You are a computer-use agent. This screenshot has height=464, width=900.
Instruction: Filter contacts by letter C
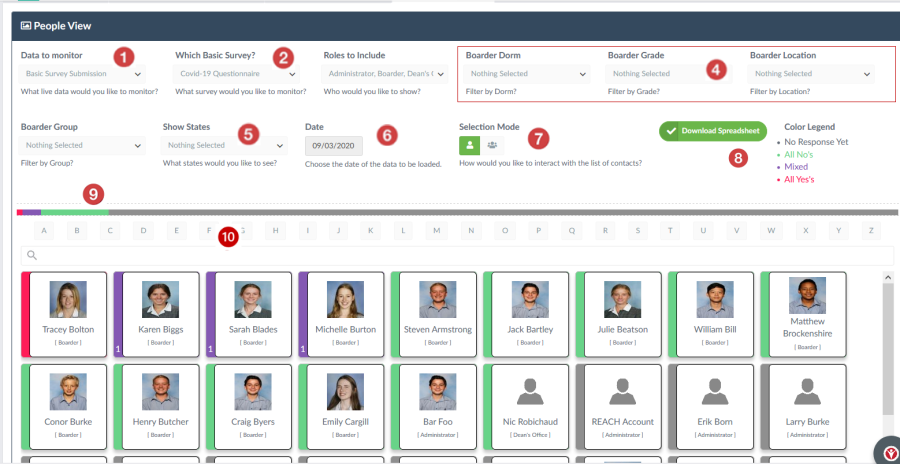tap(110, 231)
